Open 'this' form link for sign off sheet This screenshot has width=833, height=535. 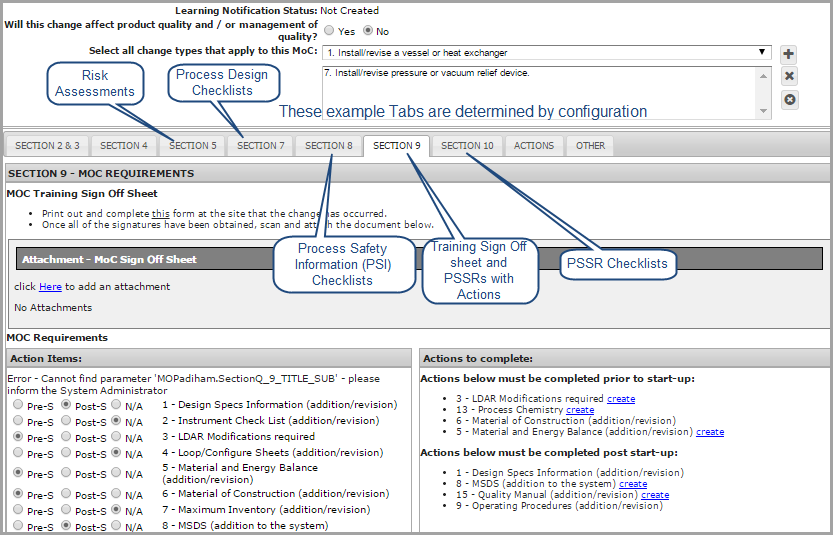point(161,214)
